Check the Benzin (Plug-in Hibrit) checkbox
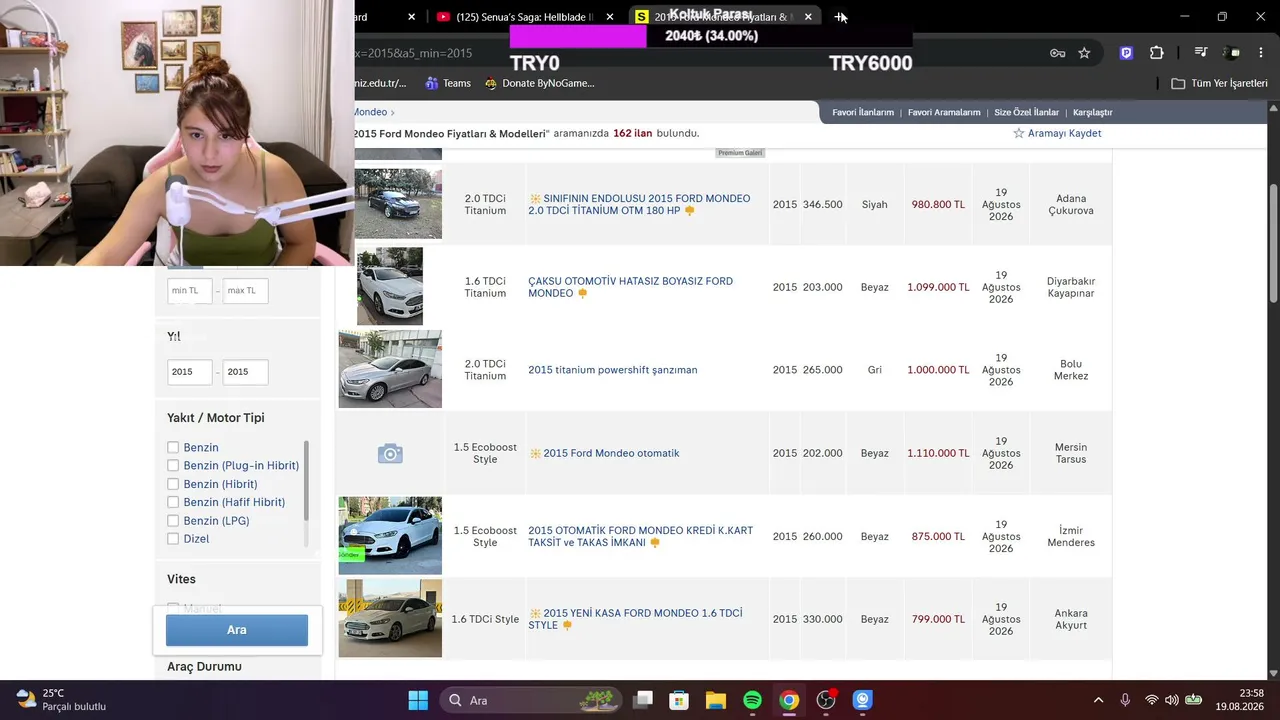1280x720 pixels. 173,466
